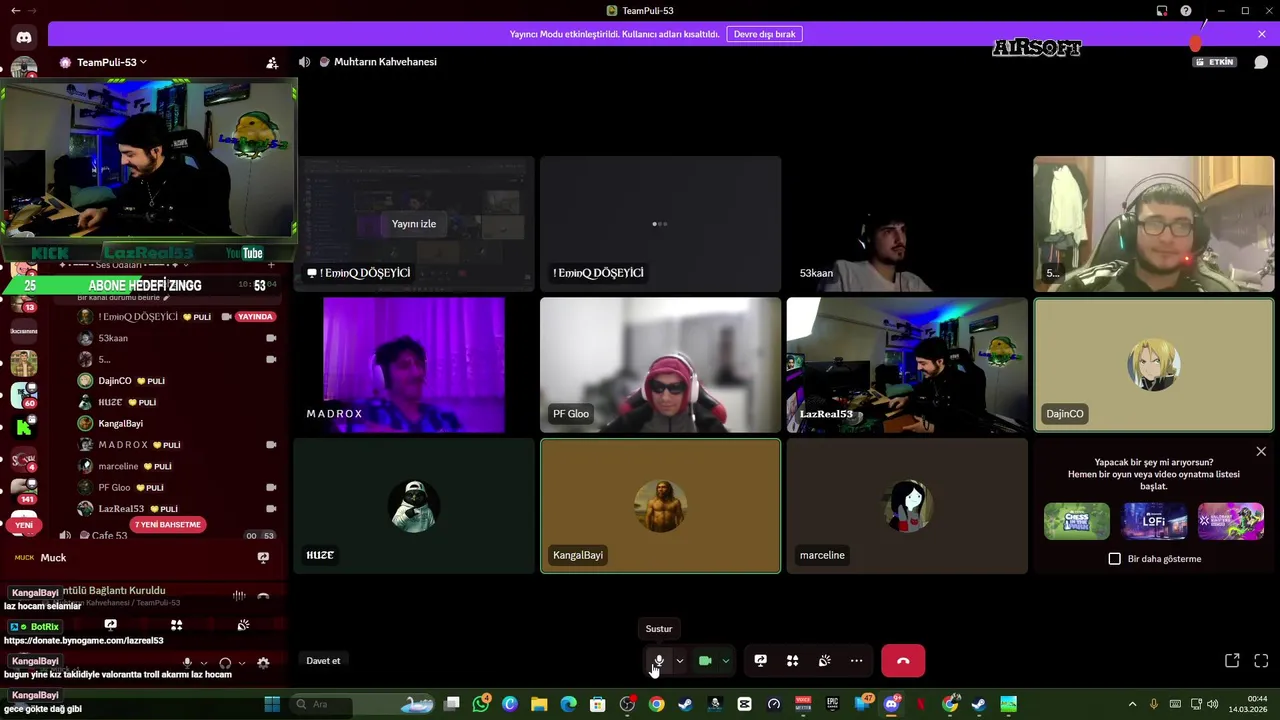Open the Cafe 53 voice channel
The height and width of the screenshot is (720, 1280).
[110, 535]
